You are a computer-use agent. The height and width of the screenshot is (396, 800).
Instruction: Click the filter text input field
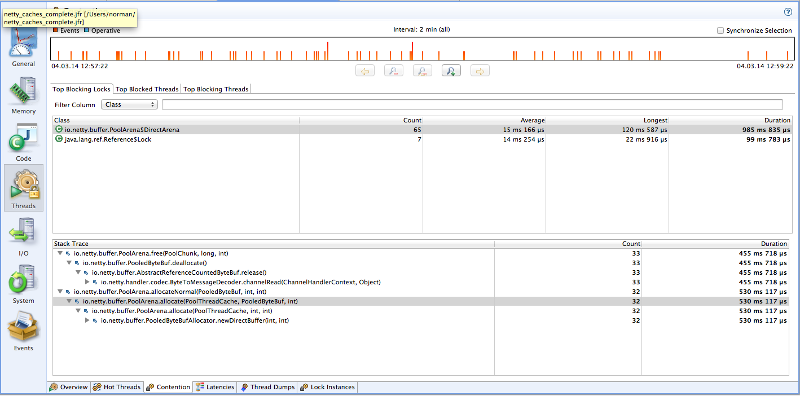pos(472,105)
